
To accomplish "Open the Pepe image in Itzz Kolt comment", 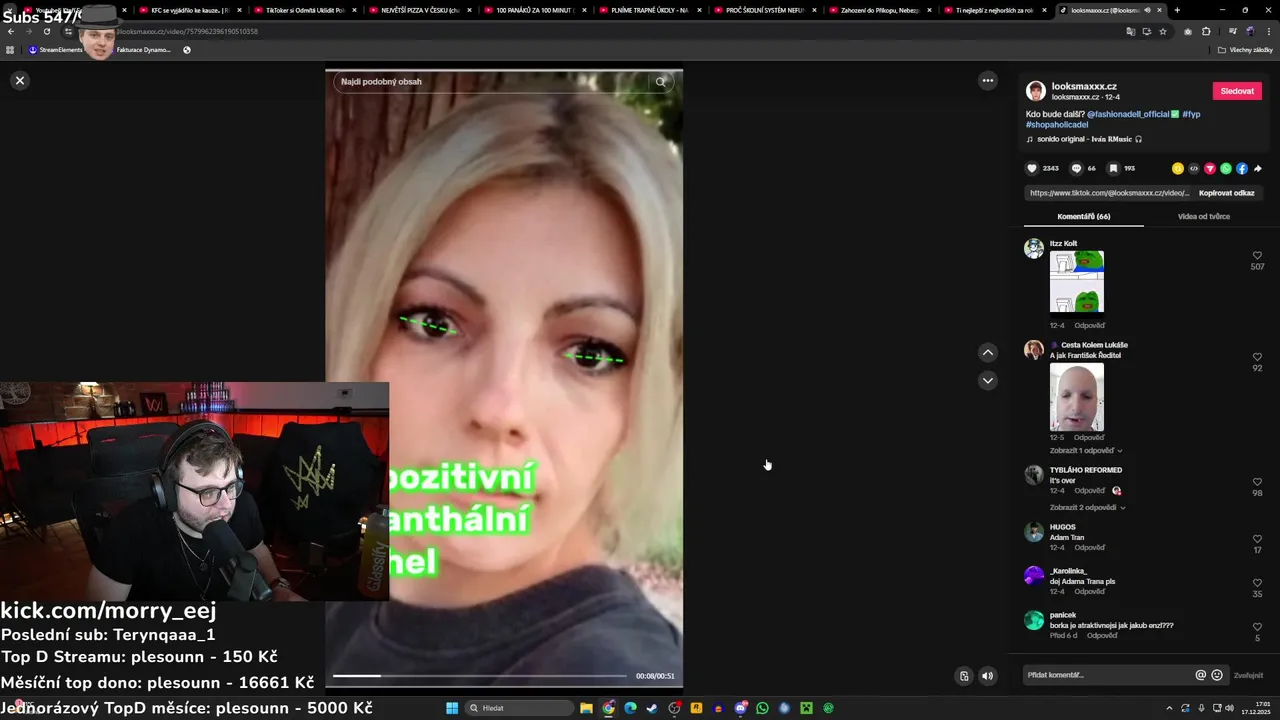I will point(1077,281).
